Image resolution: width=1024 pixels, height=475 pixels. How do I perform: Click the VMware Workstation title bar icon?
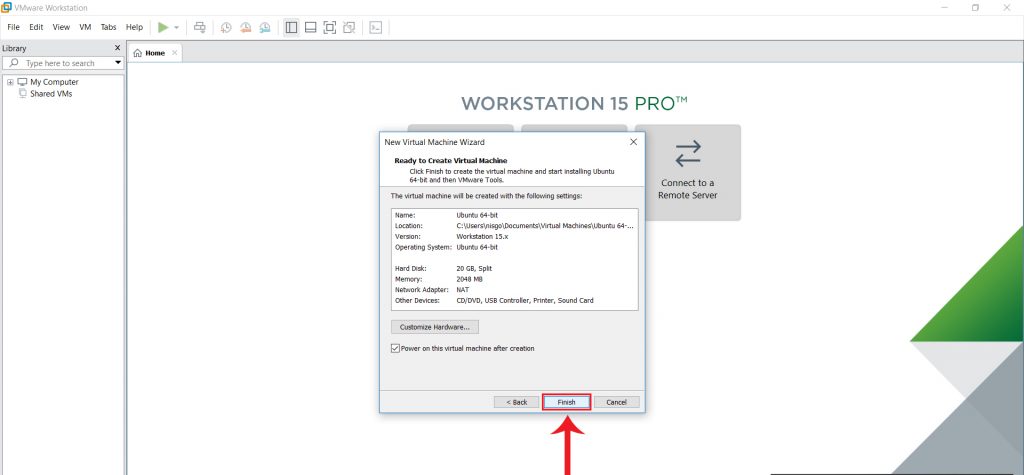[7, 7]
